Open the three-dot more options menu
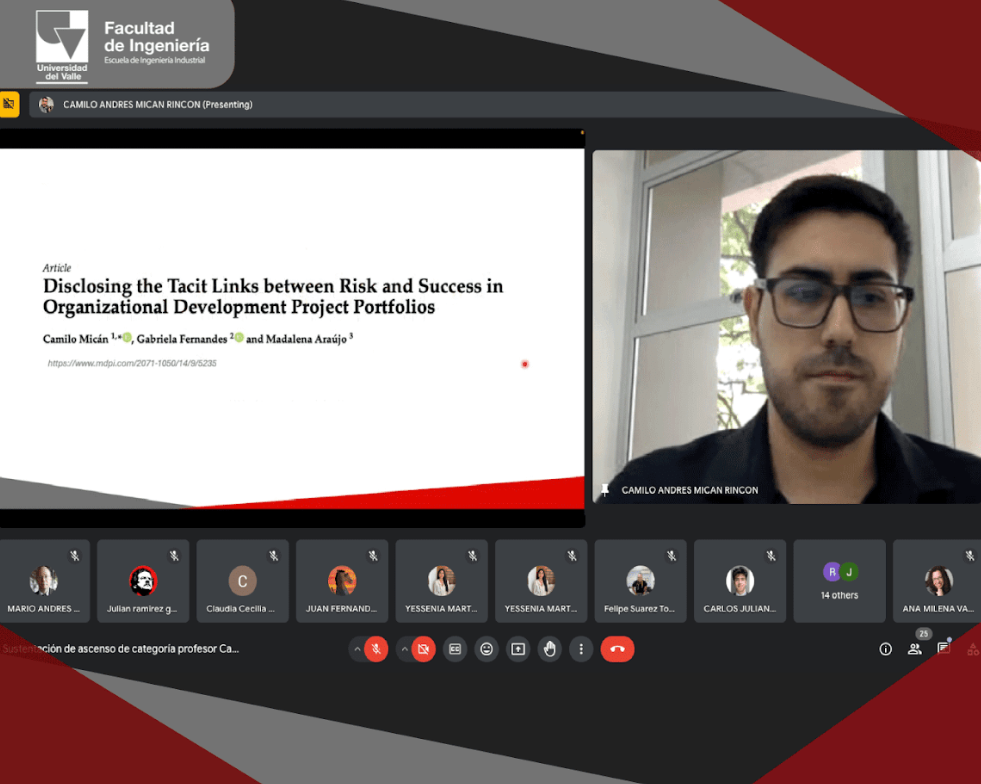981x784 pixels. pos(581,649)
